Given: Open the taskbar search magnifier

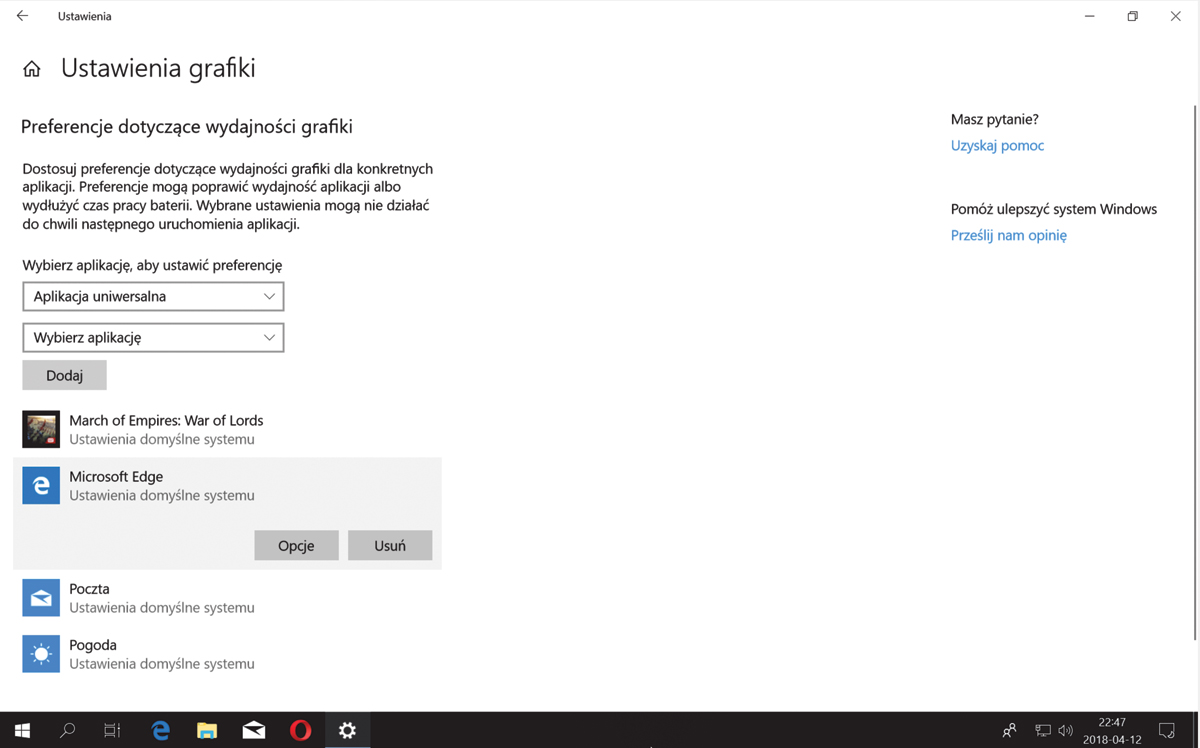Looking at the screenshot, I should point(67,730).
